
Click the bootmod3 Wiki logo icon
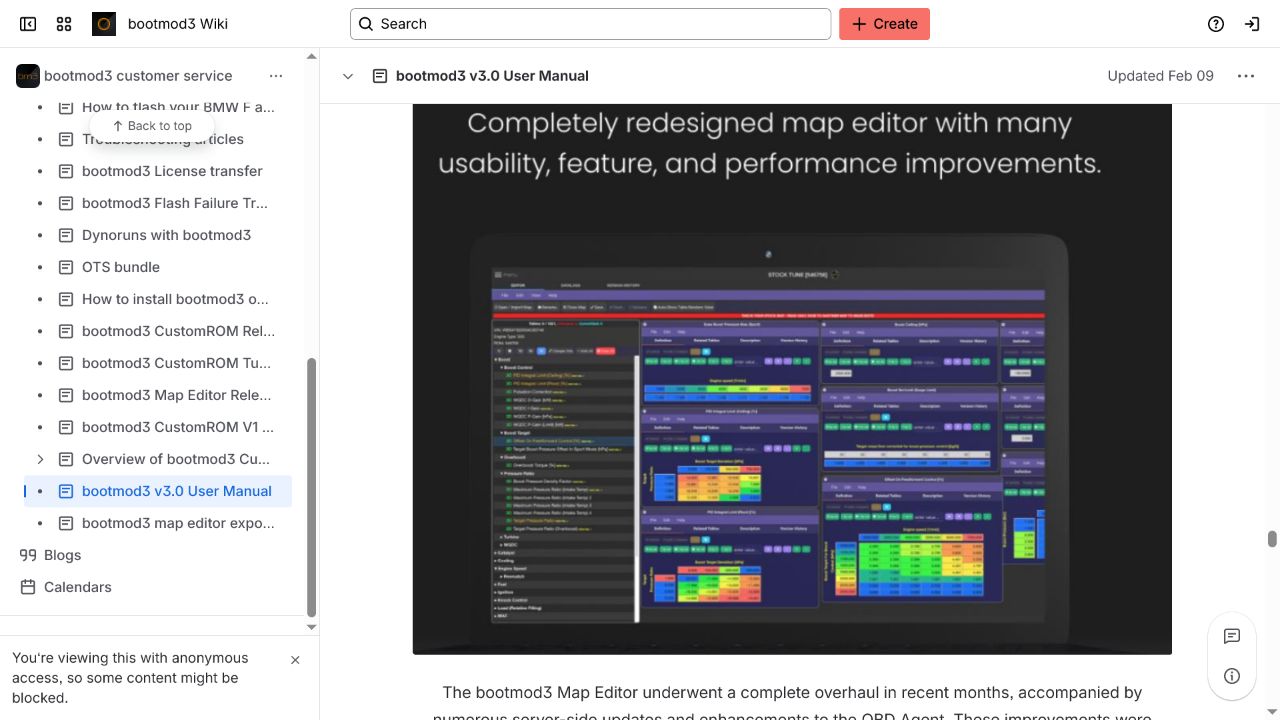click(x=104, y=24)
